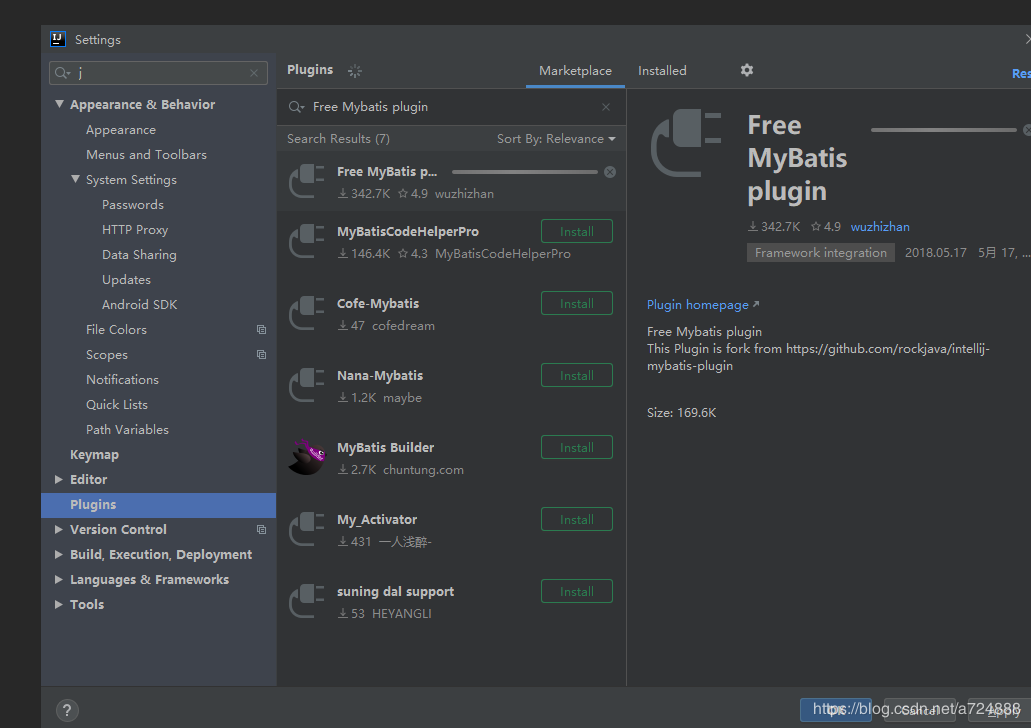Click download progress bar in plugin list
1031x728 pixels.
point(525,172)
